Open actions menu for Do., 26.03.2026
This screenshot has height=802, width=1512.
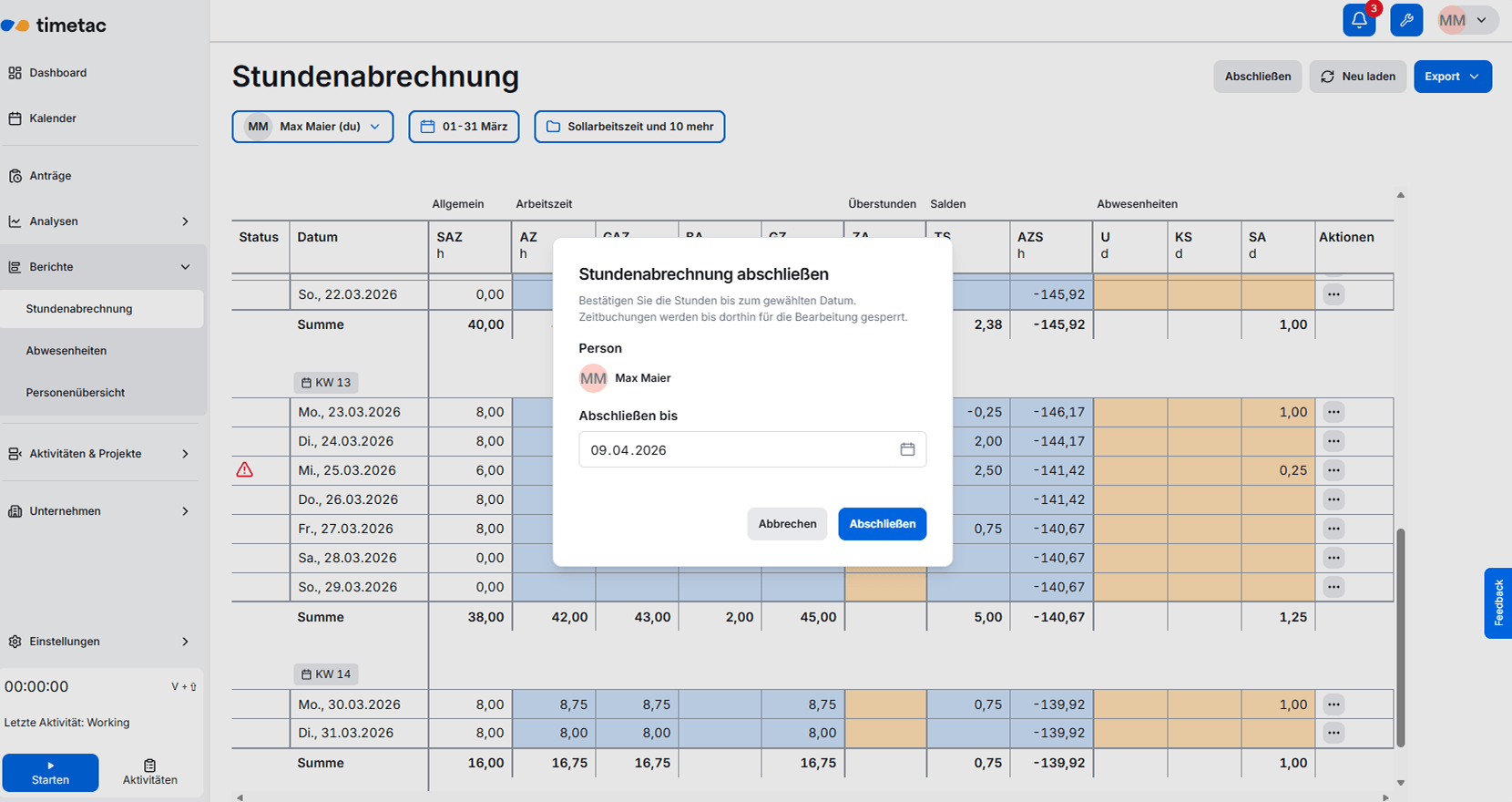(x=1333, y=499)
